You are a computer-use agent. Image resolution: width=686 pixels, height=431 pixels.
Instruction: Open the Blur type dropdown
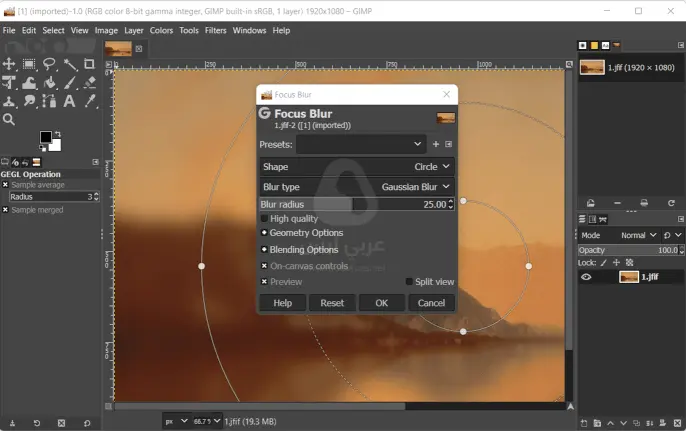pyautogui.click(x=357, y=187)
